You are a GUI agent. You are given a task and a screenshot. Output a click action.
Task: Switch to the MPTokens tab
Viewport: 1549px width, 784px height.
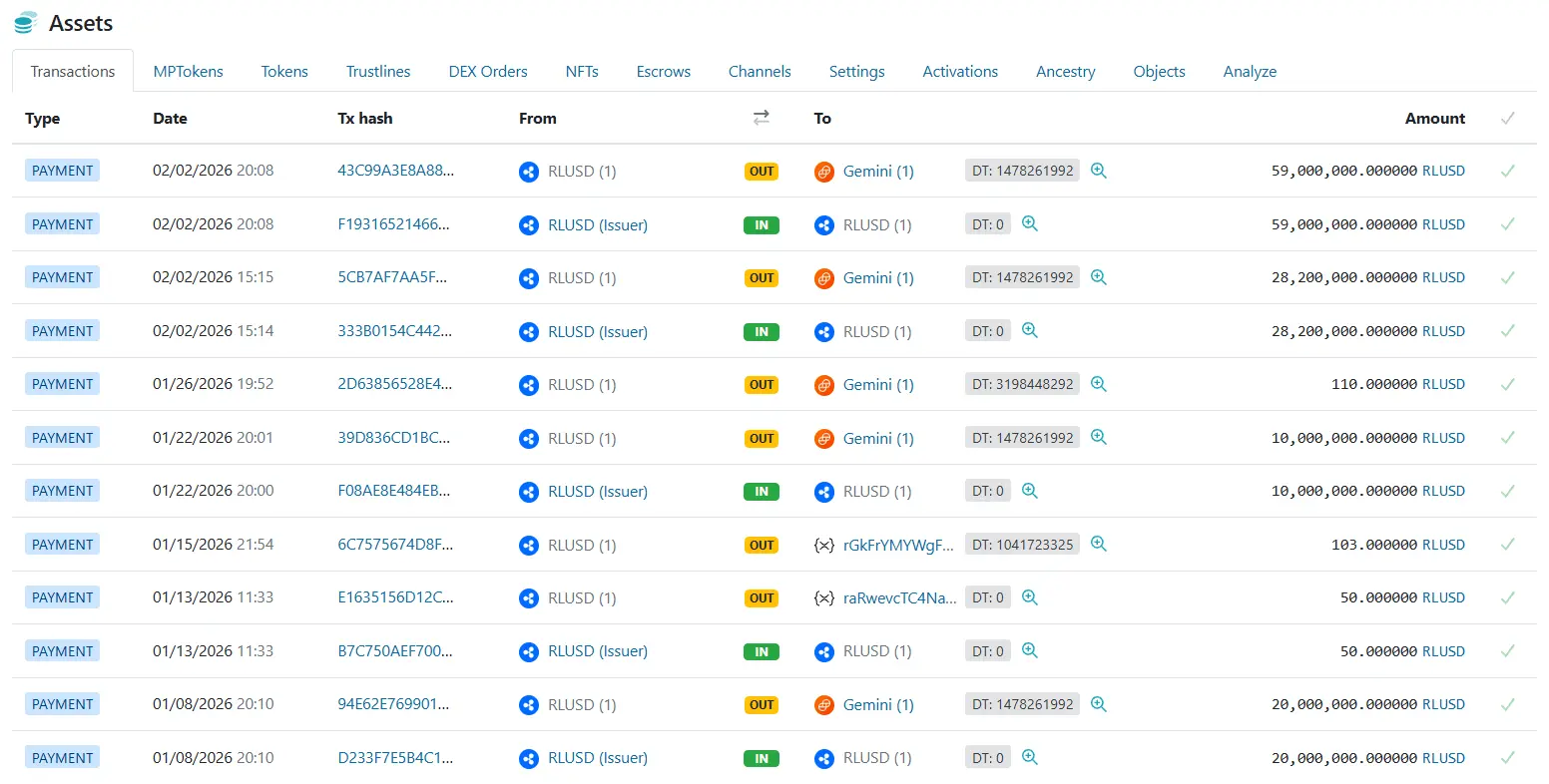coord(189,72)
